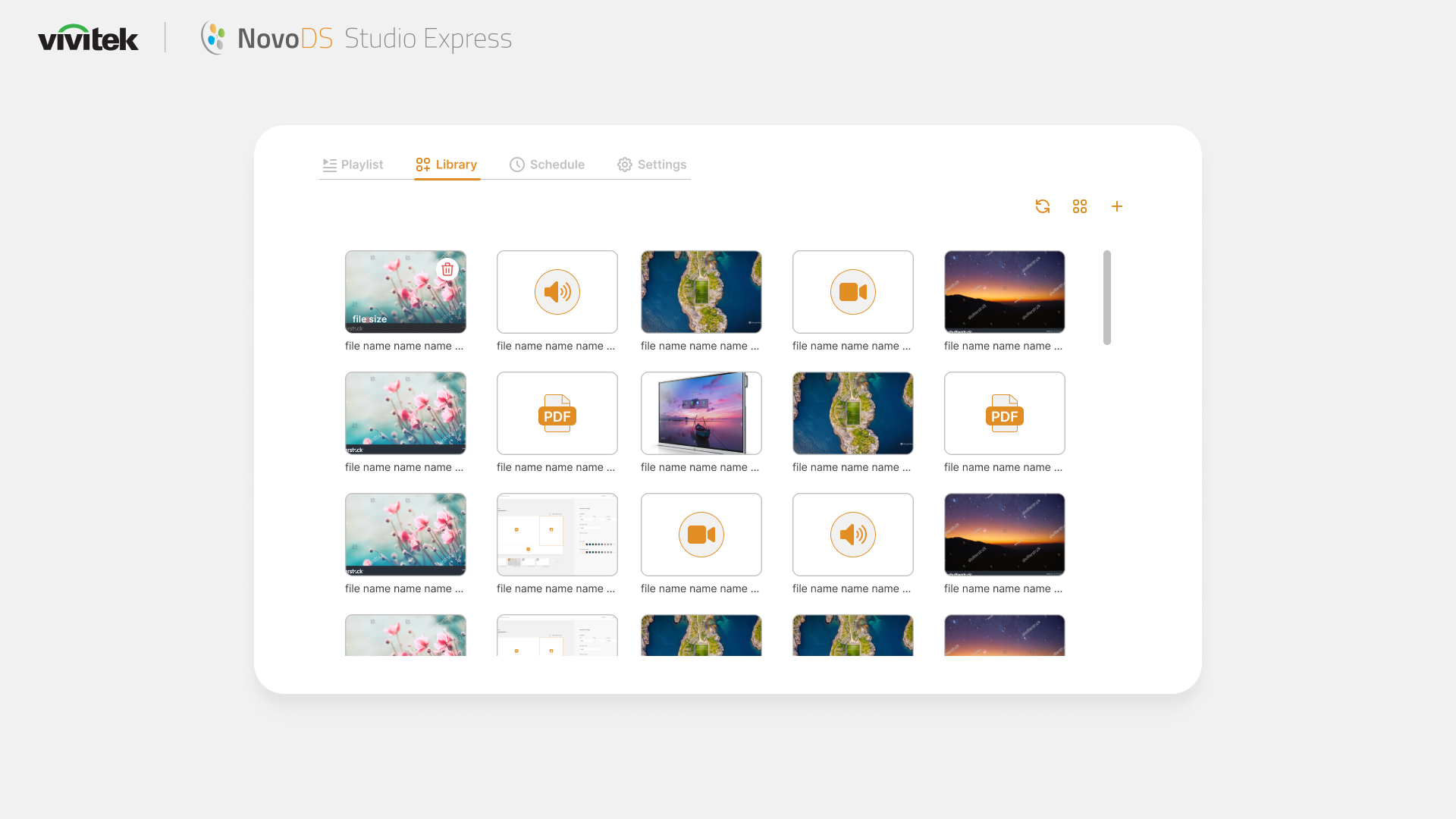Select the sunset sky thumbnail in first row
The height and width of the screenshot is (819, 1456).
[1005, 292]
